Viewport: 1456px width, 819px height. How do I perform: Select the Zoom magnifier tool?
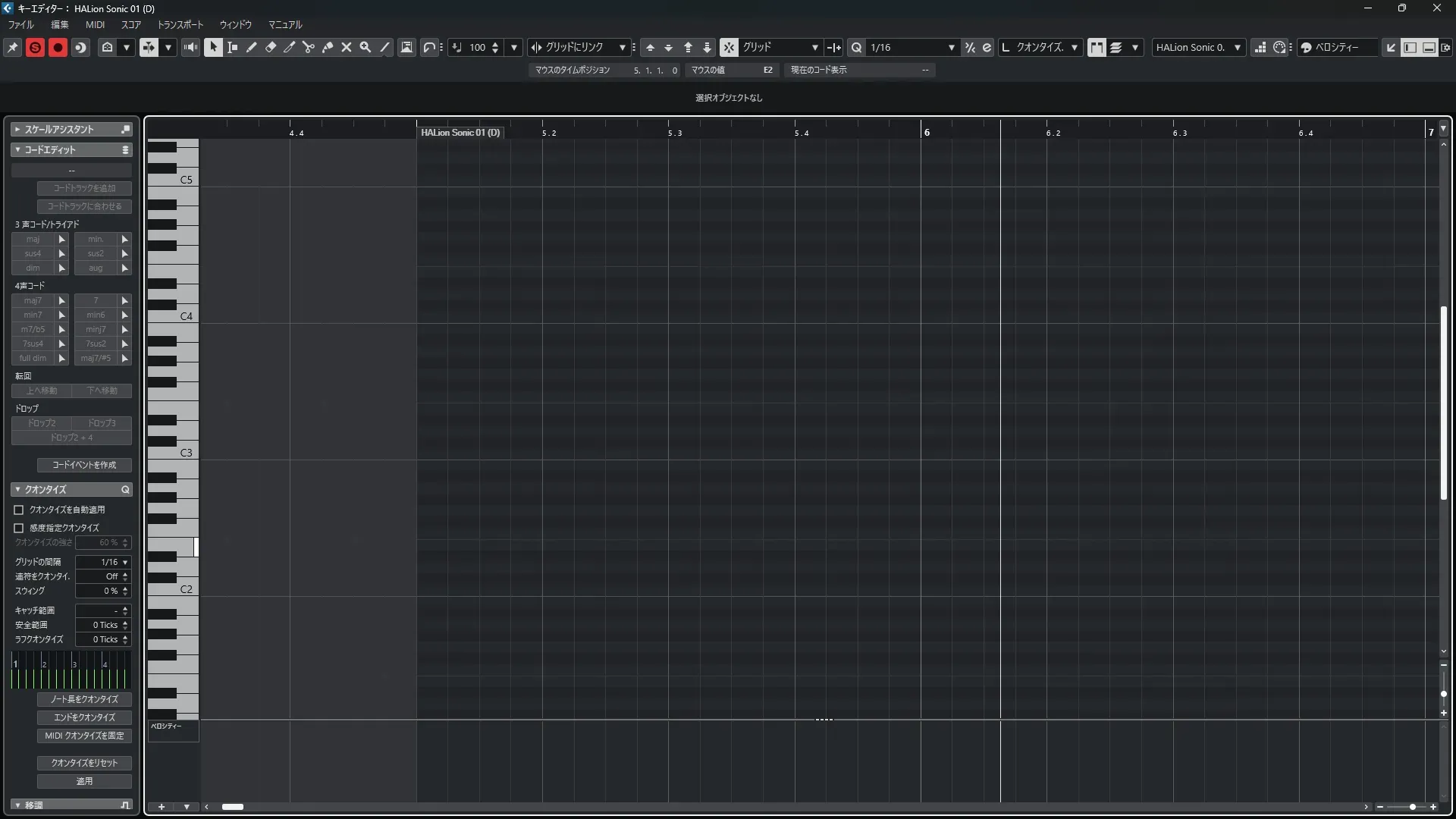(366, 47)
